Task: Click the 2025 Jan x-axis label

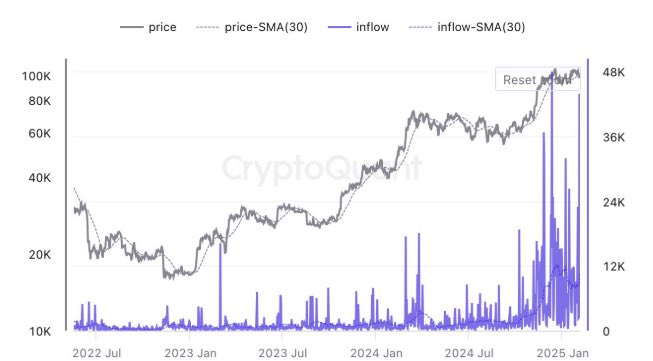Action: (x=563, y=353)
